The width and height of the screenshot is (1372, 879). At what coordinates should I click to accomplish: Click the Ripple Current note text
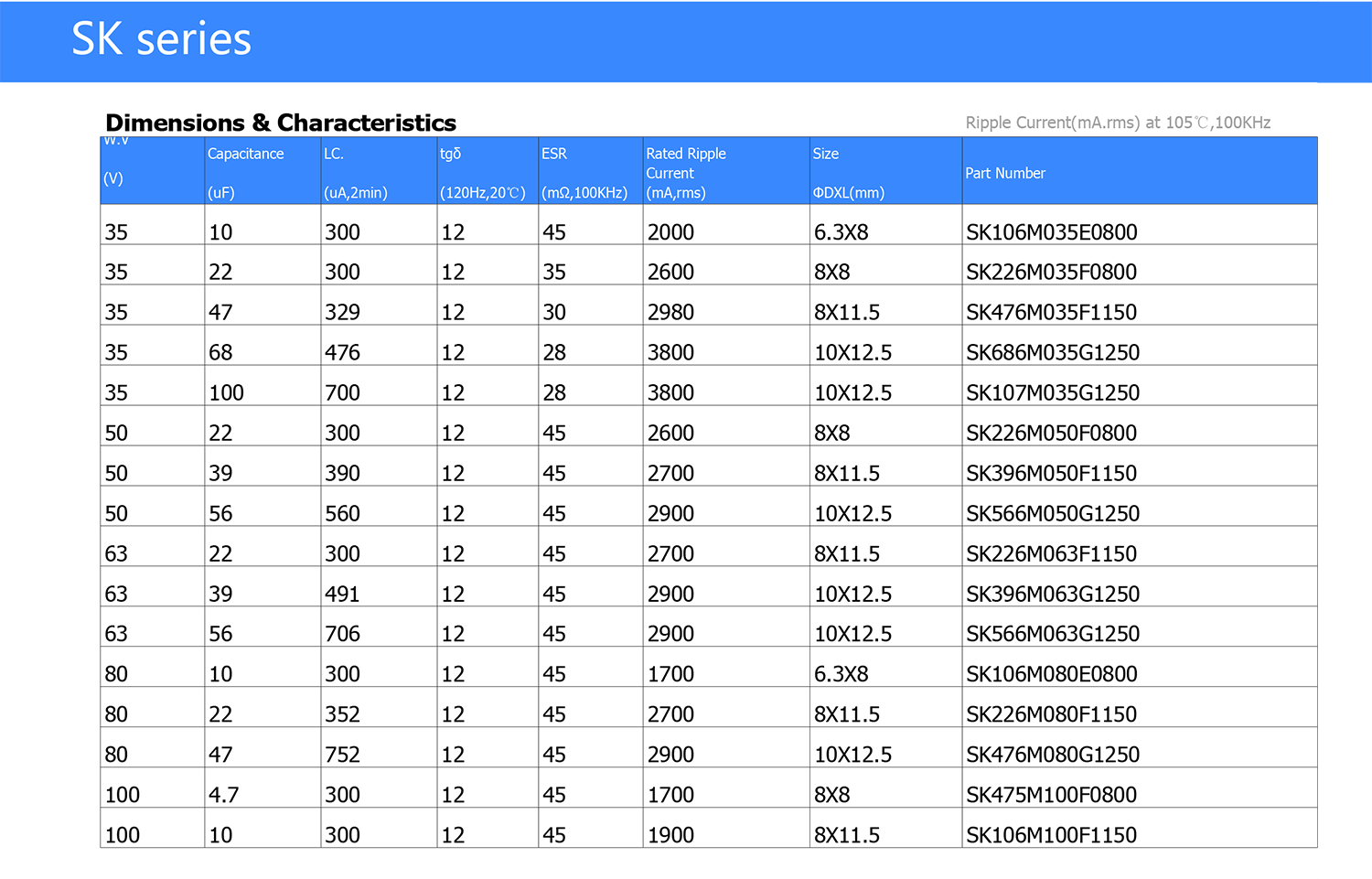(x=1118, y=123)
